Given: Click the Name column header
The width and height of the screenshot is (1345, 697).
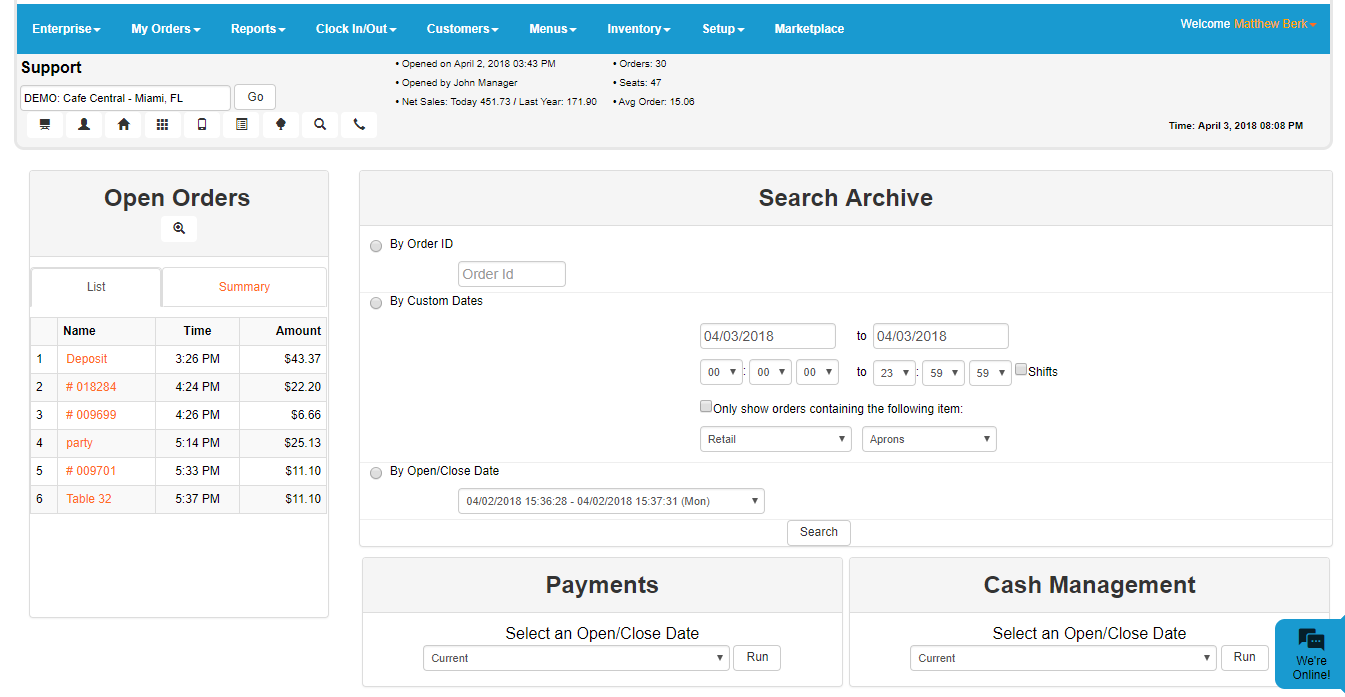Looking at the screenshot, I should point(106,331).
